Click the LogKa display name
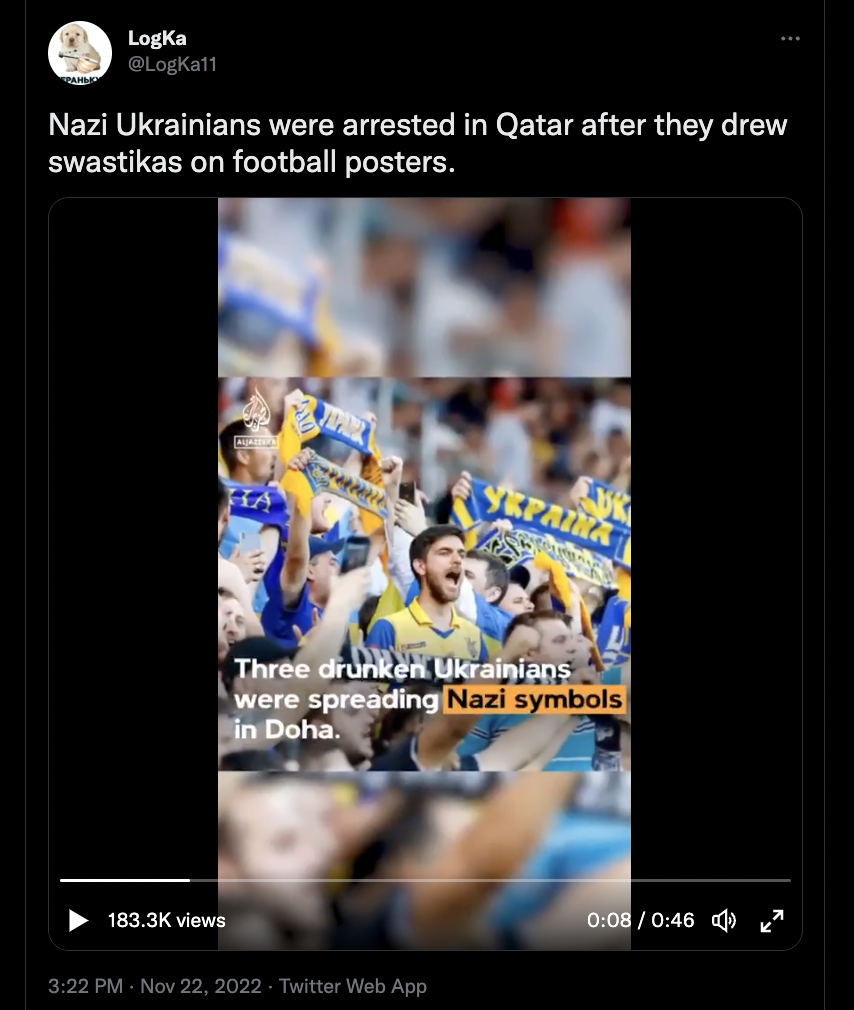Viewport: 854px width, 1010px height. (x=157, y=38)
